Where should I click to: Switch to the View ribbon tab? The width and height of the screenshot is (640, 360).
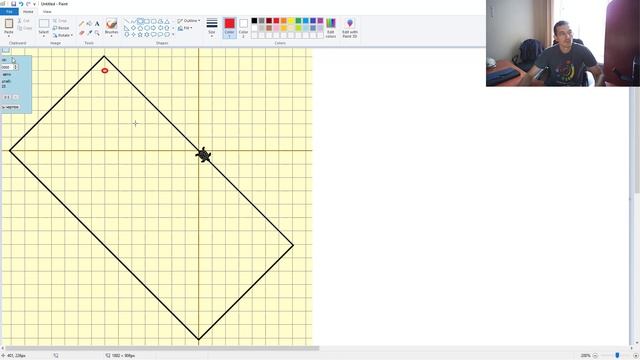coord(47,11)
